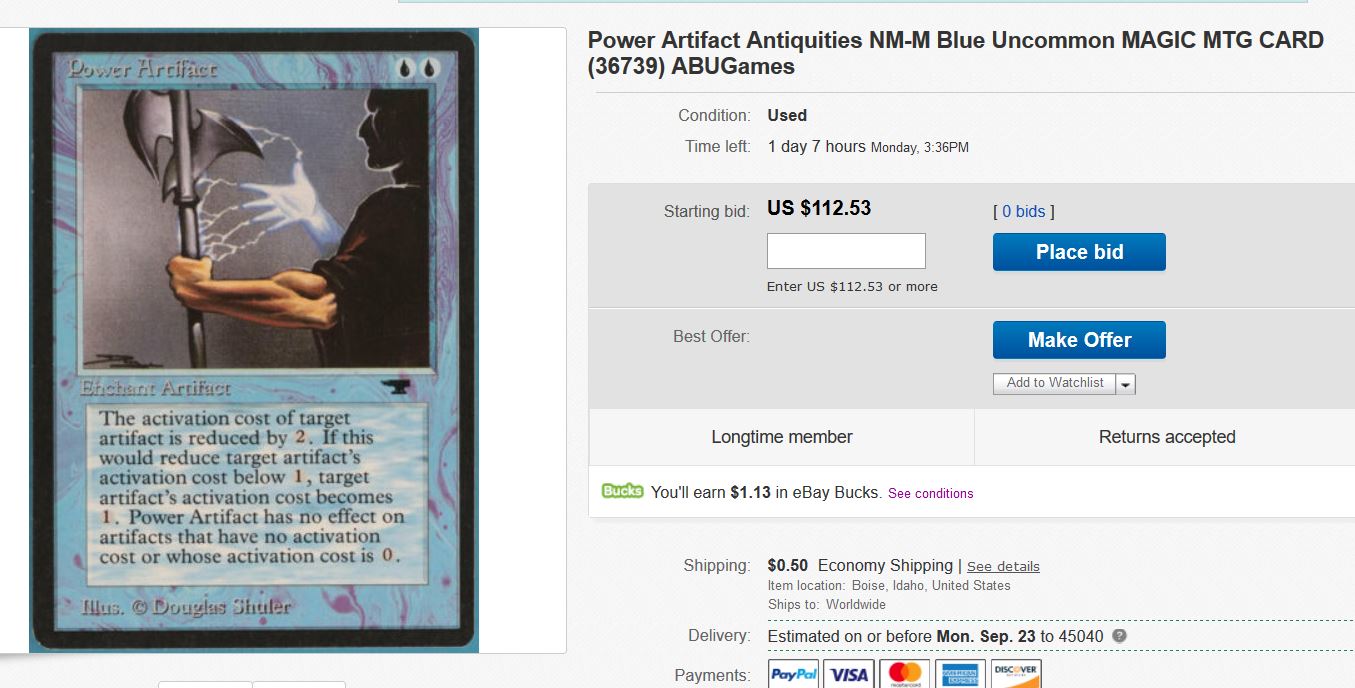Click the delivery estimate help icon

pos(1120,636)
